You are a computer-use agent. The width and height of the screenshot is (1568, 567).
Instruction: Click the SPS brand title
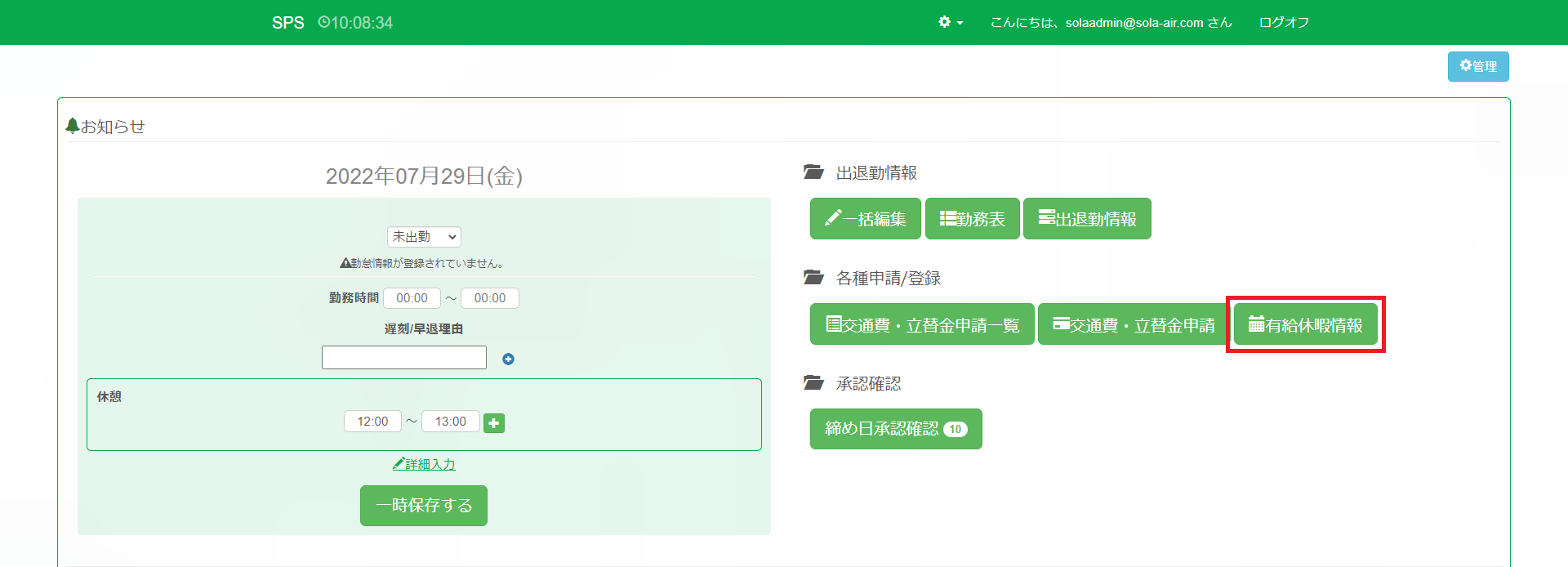287,23
